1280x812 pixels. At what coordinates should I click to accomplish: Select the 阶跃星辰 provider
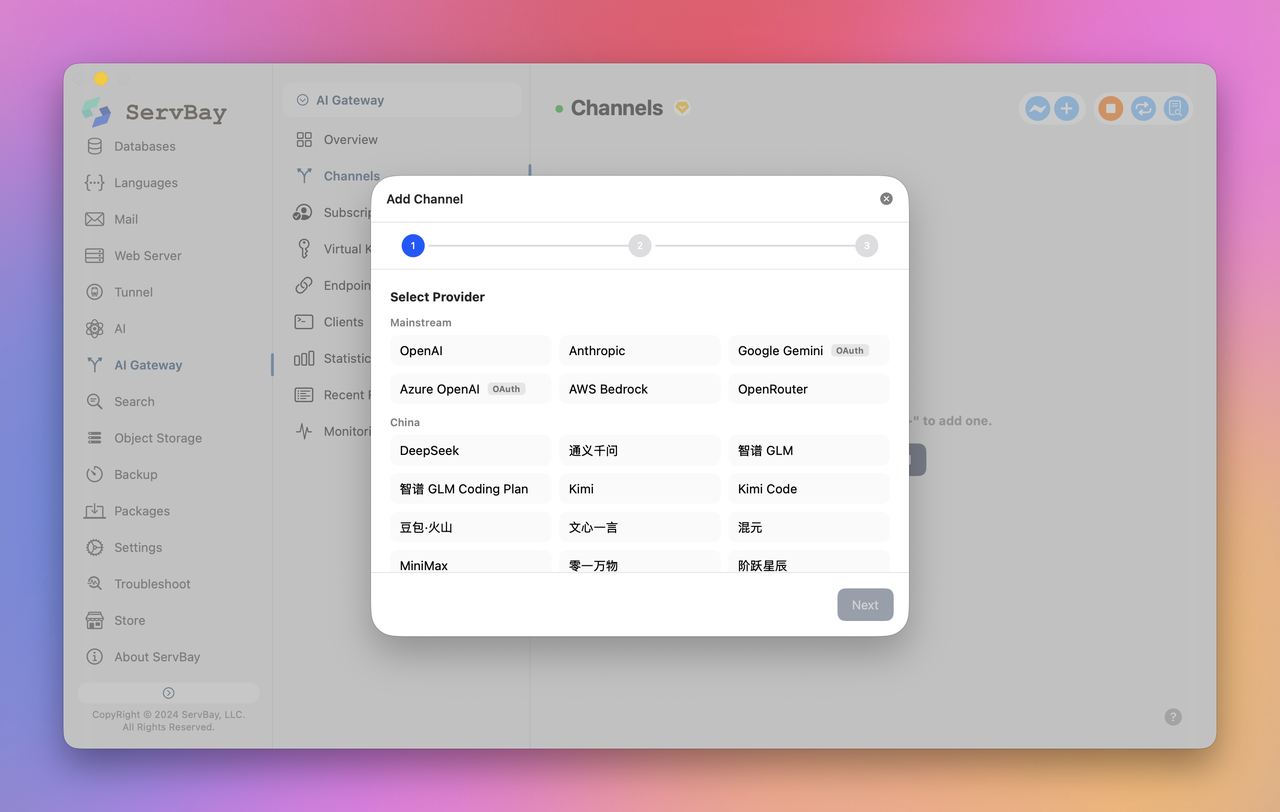pos(809,562)
